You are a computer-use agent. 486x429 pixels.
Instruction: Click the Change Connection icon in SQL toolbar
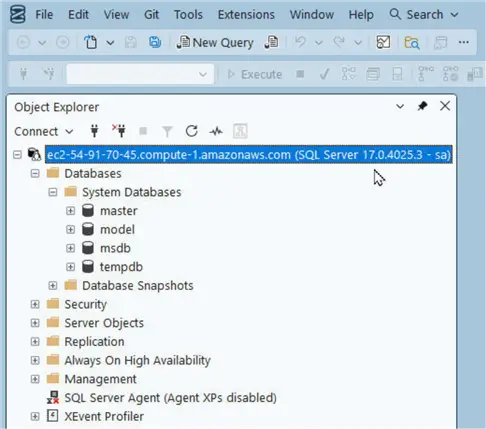[x=49, y=74]
